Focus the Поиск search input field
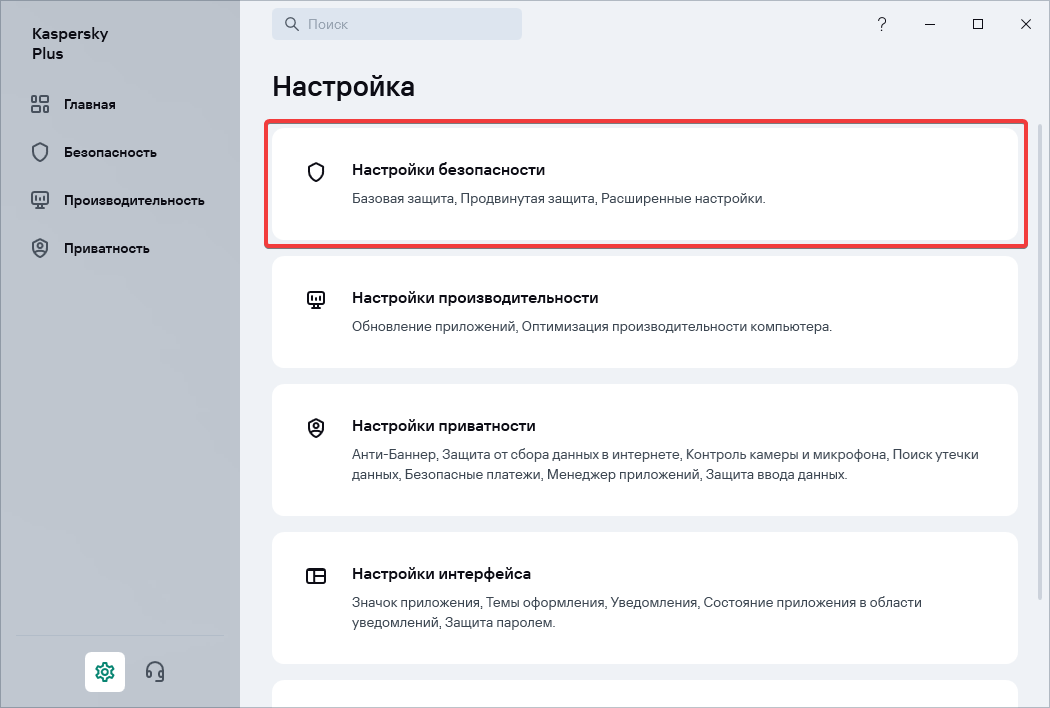Image resolution: width=1050 pixels, height=708 pixels. pyautogui.click(x=410, y=24)
